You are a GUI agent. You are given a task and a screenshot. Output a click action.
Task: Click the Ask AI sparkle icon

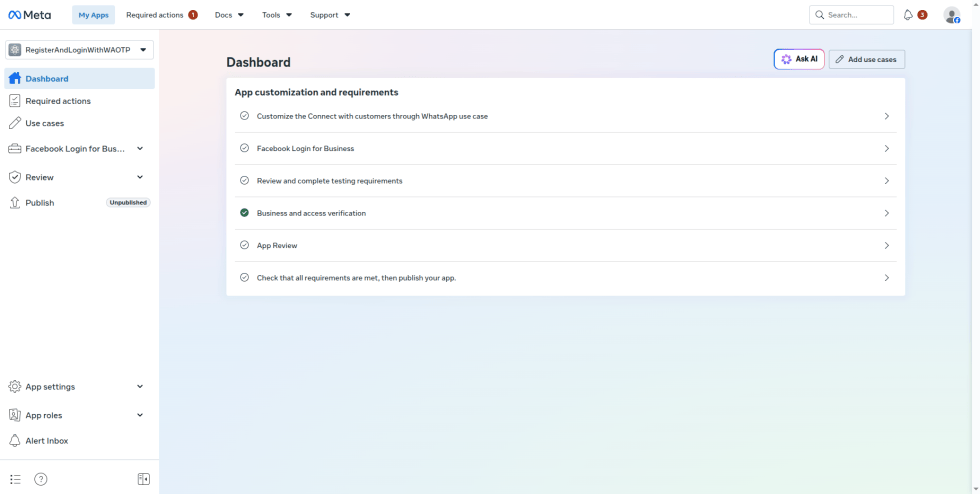(786, 59)
